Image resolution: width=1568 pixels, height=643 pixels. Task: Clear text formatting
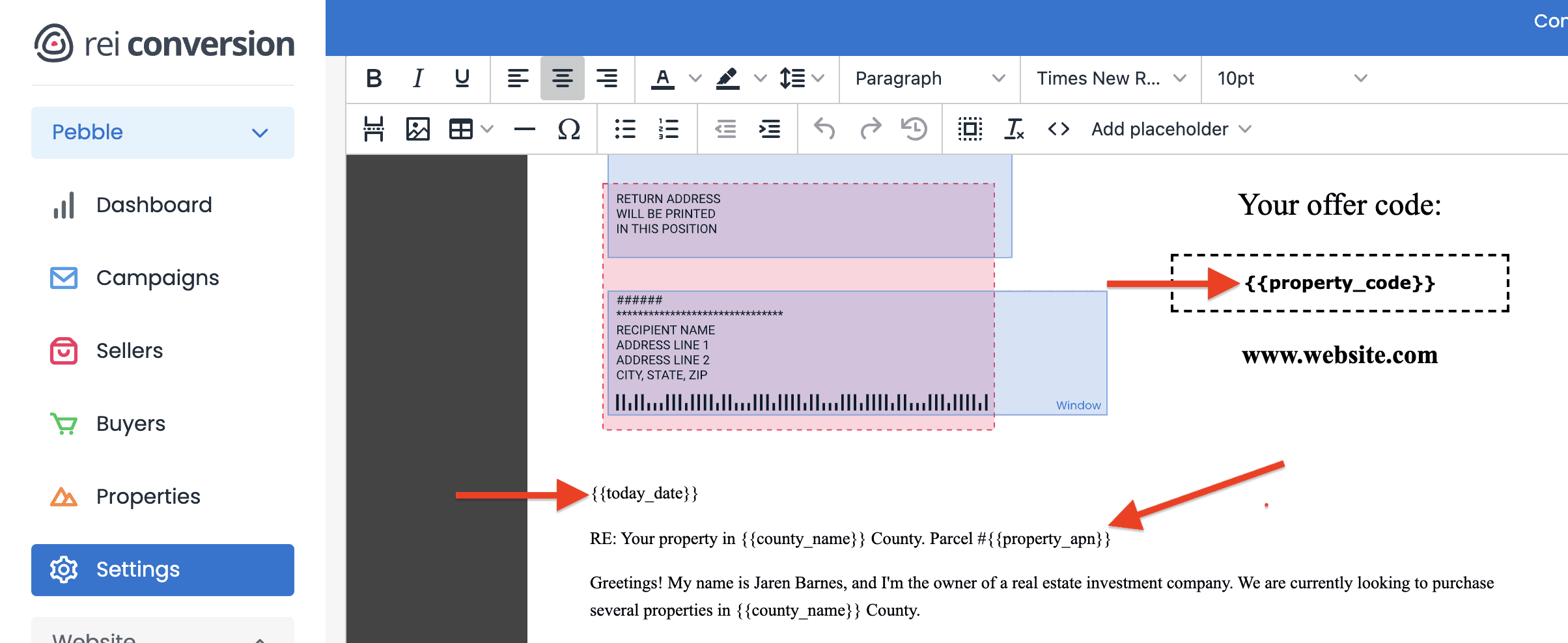(x=1015, y=129)
